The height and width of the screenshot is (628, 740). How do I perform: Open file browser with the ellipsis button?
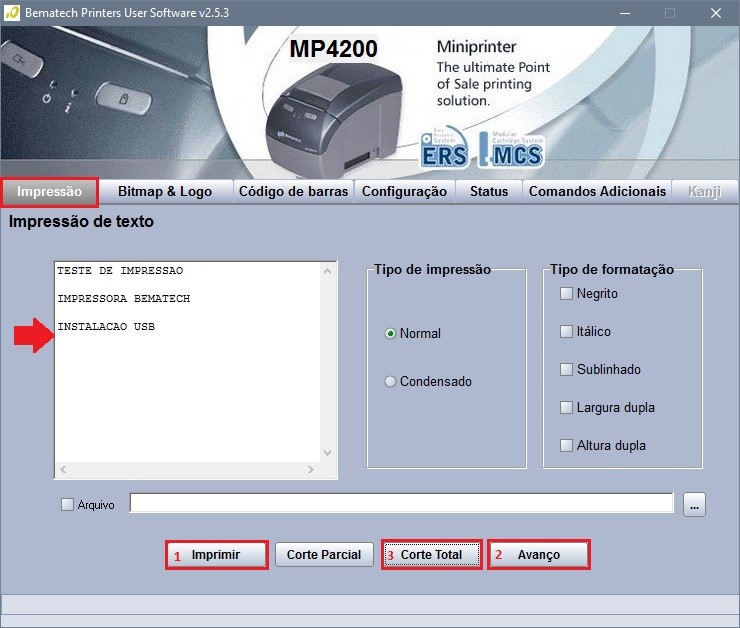(x=695, y=505)
